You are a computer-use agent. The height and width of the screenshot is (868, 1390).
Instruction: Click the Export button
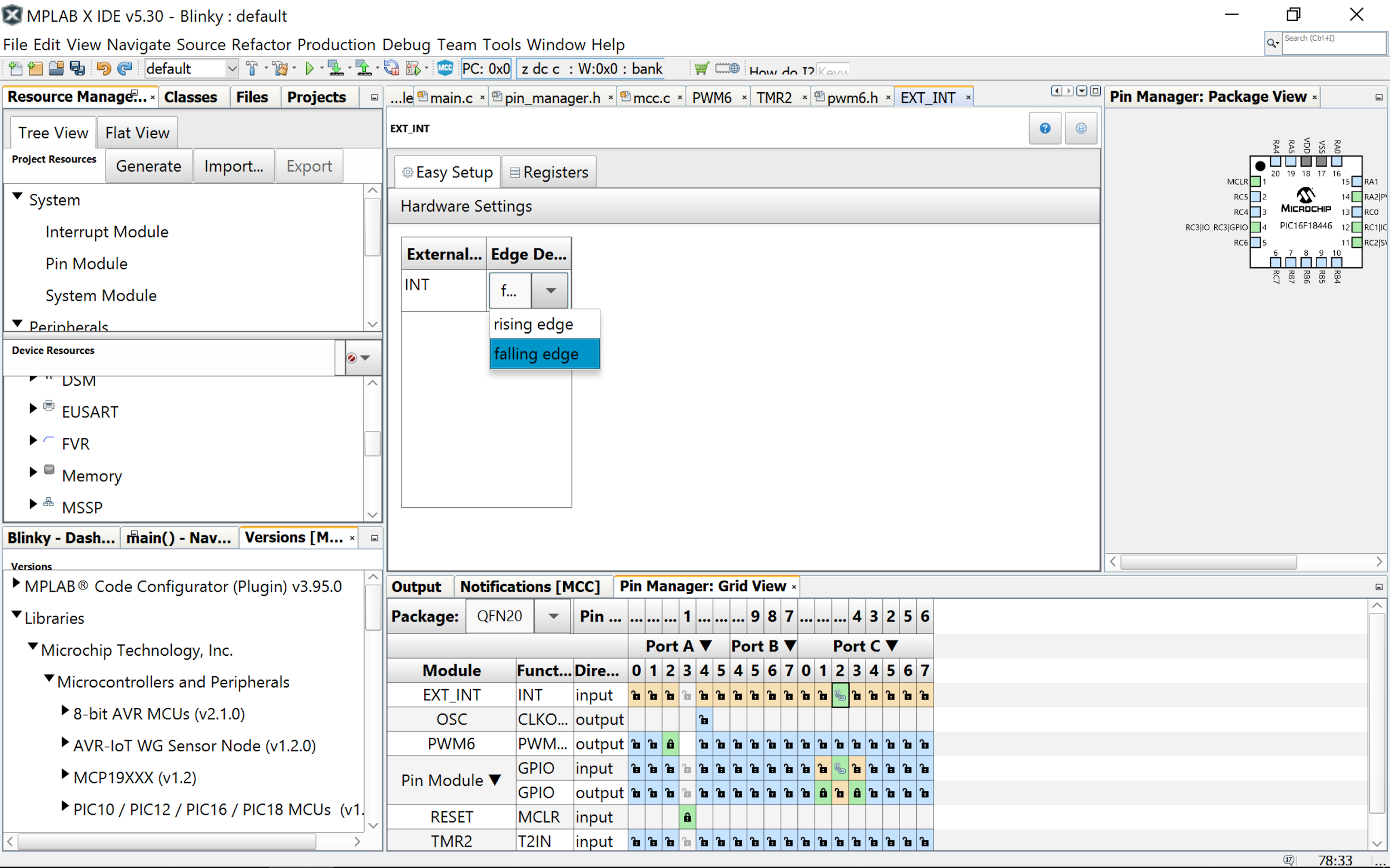[x=309, y=166]
